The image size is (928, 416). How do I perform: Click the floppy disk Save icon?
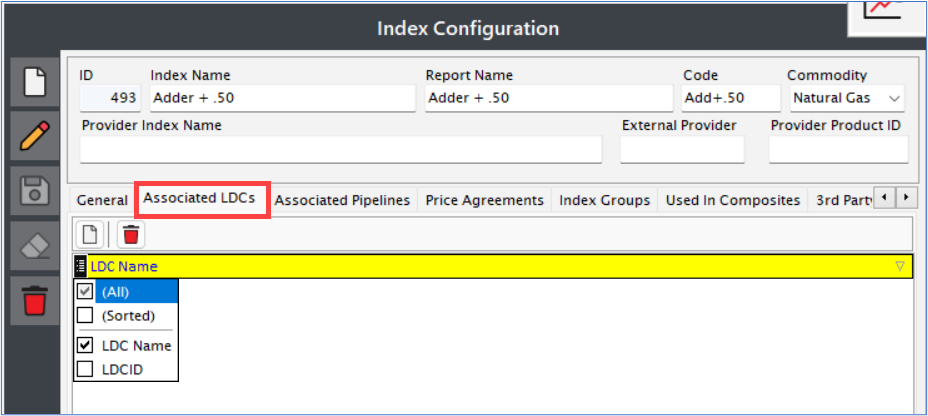34,191
